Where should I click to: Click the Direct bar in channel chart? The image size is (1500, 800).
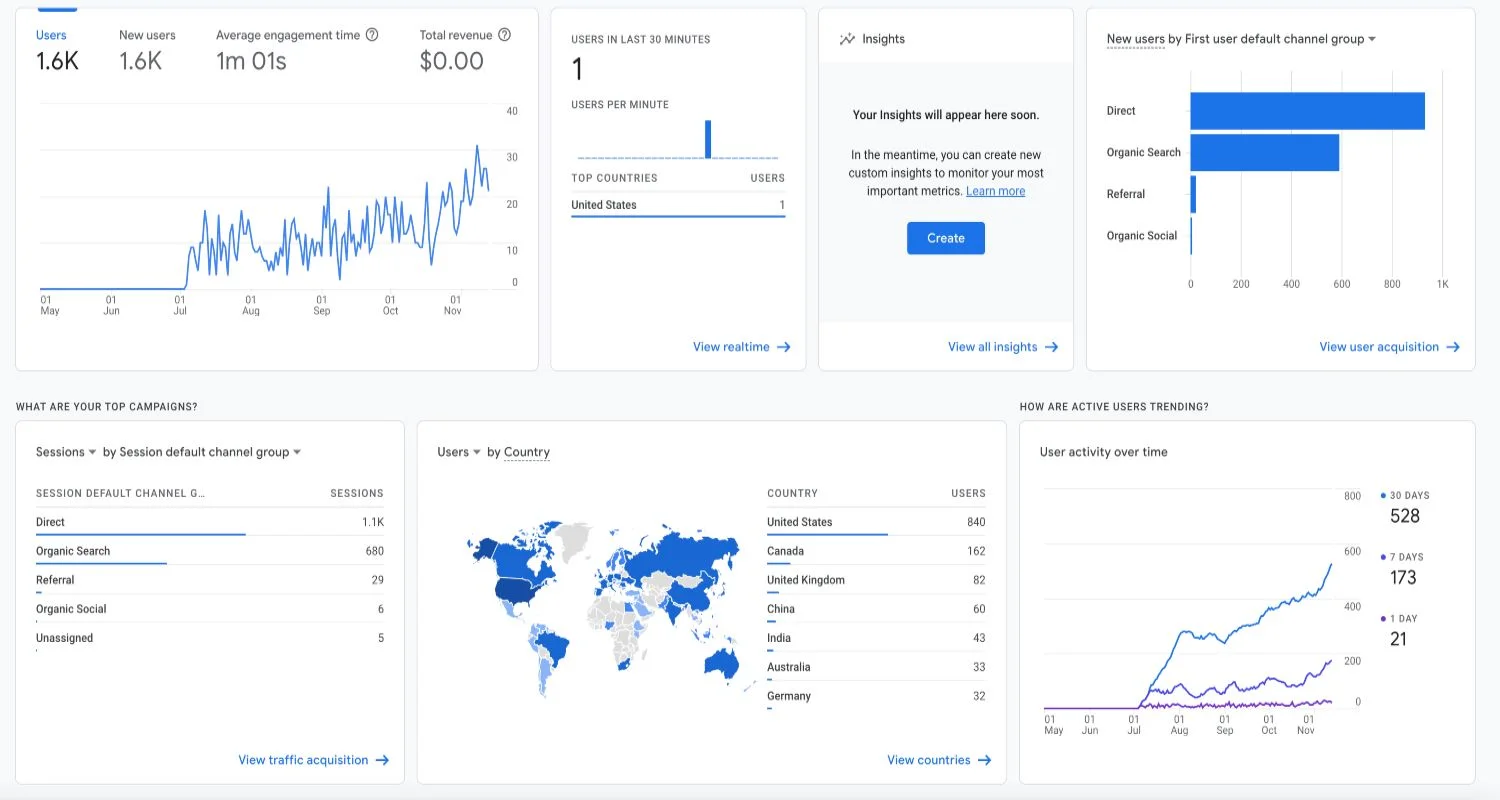tap(1306, 111)
